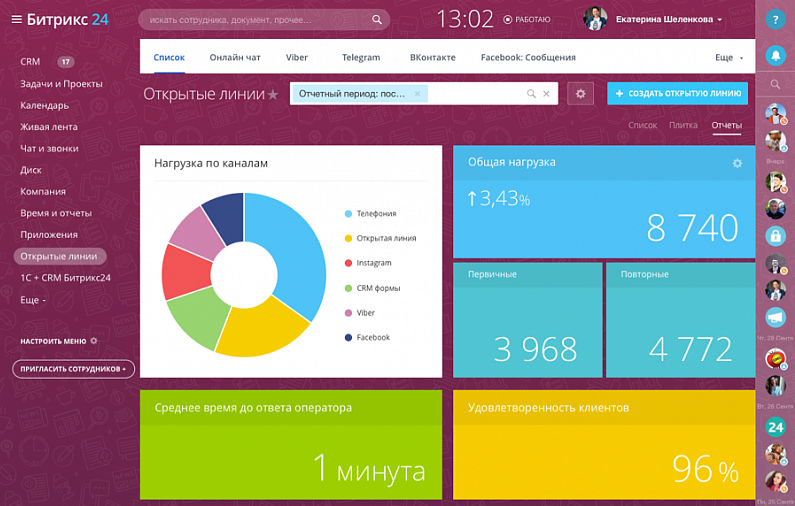Viewport: 795px width, 506px height.
Task: Open Facebook: Сообщения tab
Action: (x=528, y=57)
